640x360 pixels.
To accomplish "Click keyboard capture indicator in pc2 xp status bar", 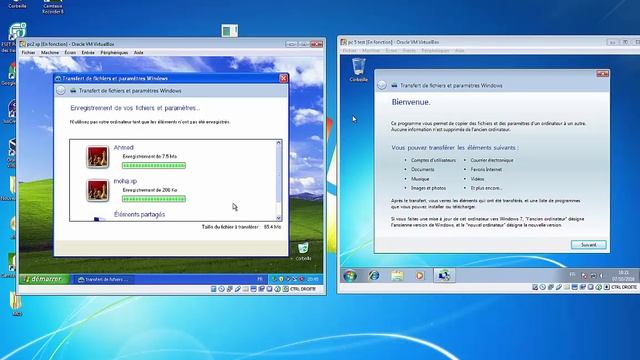I will pos(285,289).
